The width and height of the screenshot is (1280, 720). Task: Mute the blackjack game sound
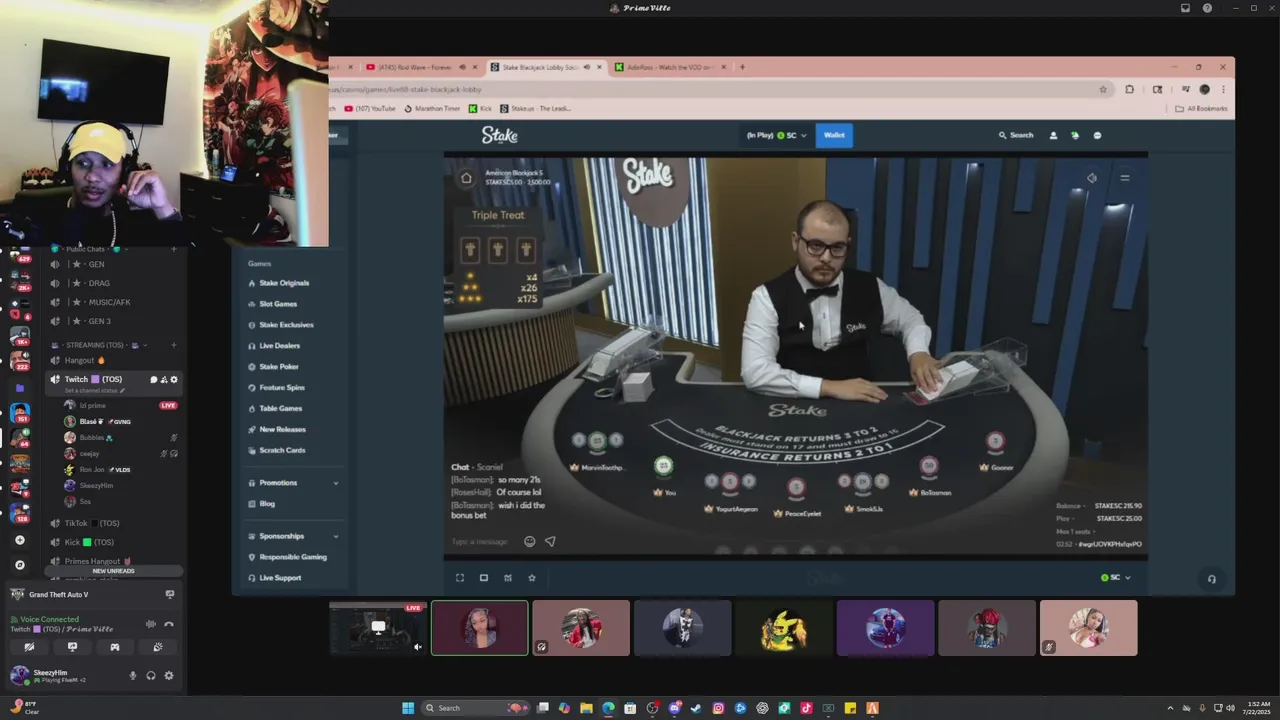pos(1092,178)
